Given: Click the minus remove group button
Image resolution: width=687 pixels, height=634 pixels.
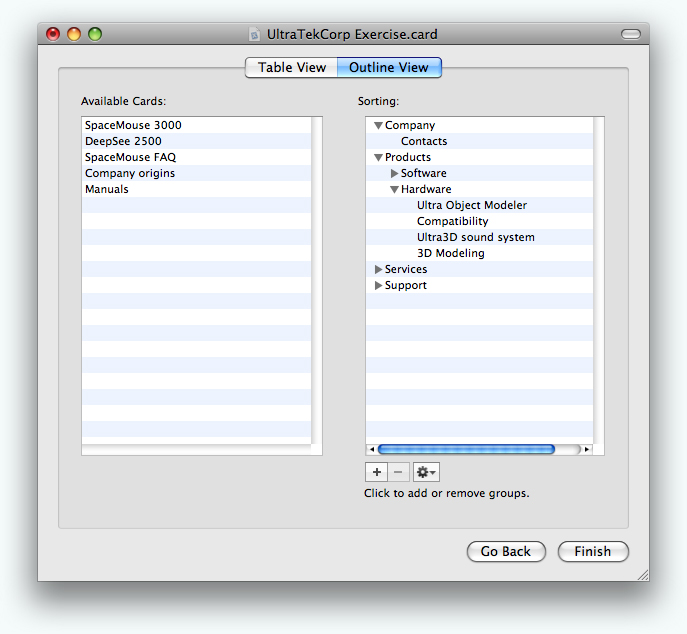Looking at the screenshot, I should 398,472.
